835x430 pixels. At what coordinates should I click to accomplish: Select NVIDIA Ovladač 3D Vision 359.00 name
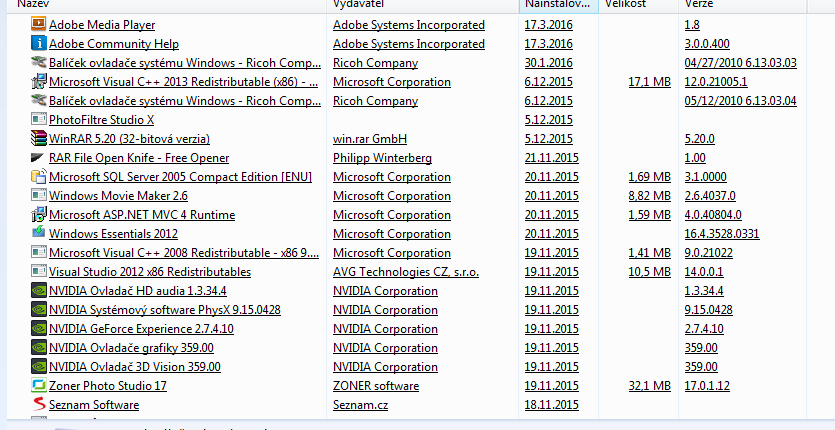click(x=135, y=367)
